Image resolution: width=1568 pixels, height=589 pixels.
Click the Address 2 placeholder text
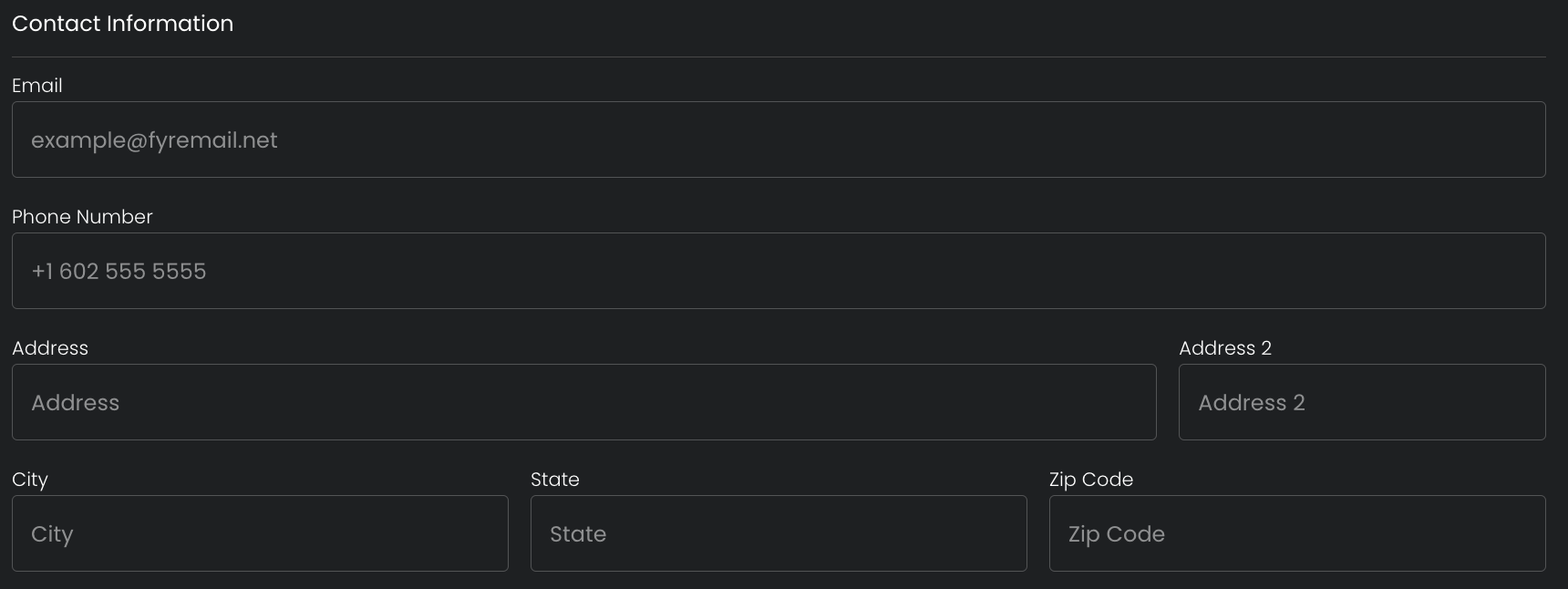(1251, 403)
